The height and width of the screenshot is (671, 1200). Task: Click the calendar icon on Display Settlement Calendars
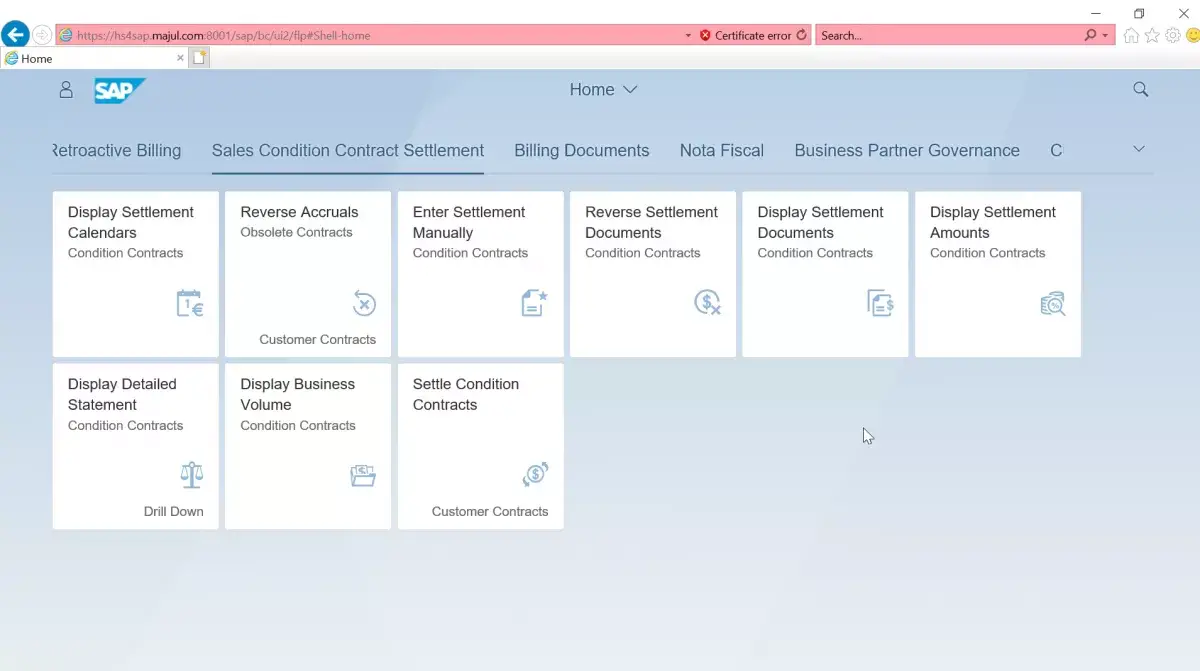point(190,303)
